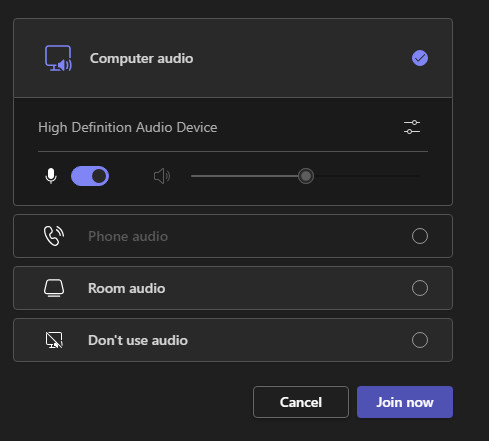Click the Computer audio monitor icon
Image resolution: width=489 pixels, height=441 pixels.
point(58,58)
